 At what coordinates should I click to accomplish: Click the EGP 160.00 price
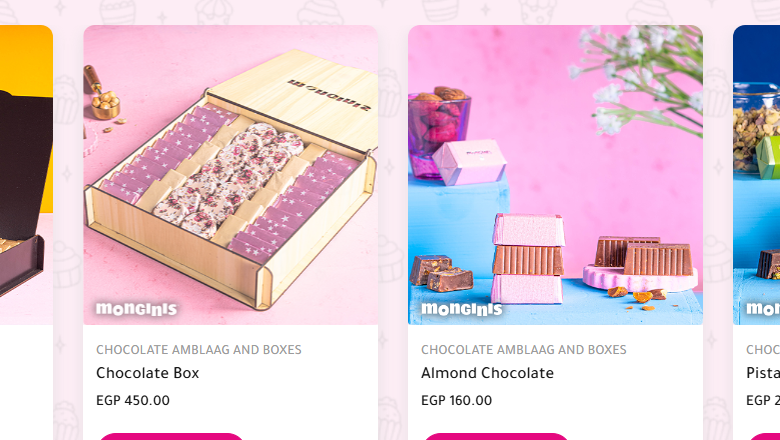[x=457, y=400]
